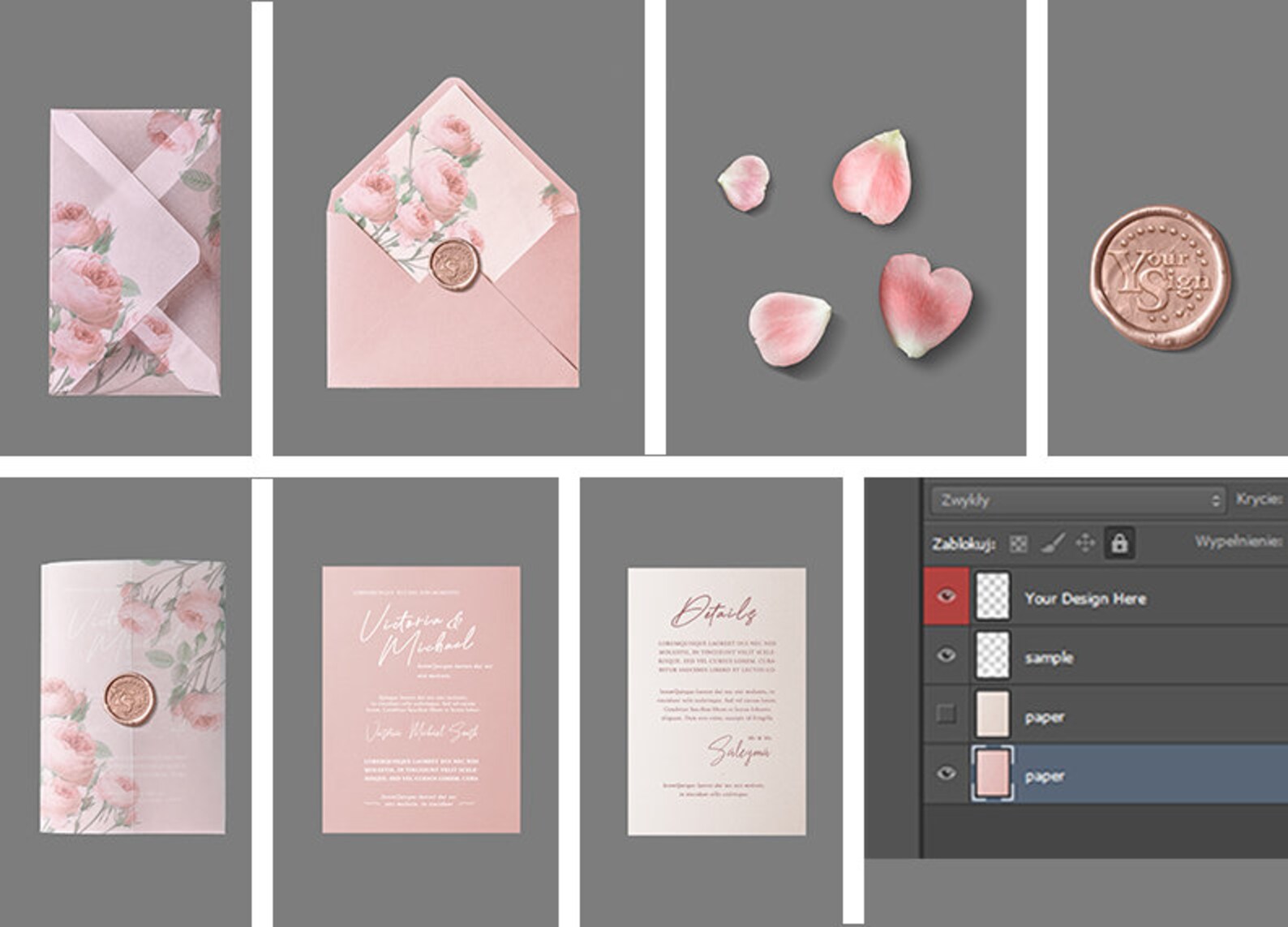Show the hidden beige paper layer
Viewport: 1288px width, 927px height.
pos(946,714)
